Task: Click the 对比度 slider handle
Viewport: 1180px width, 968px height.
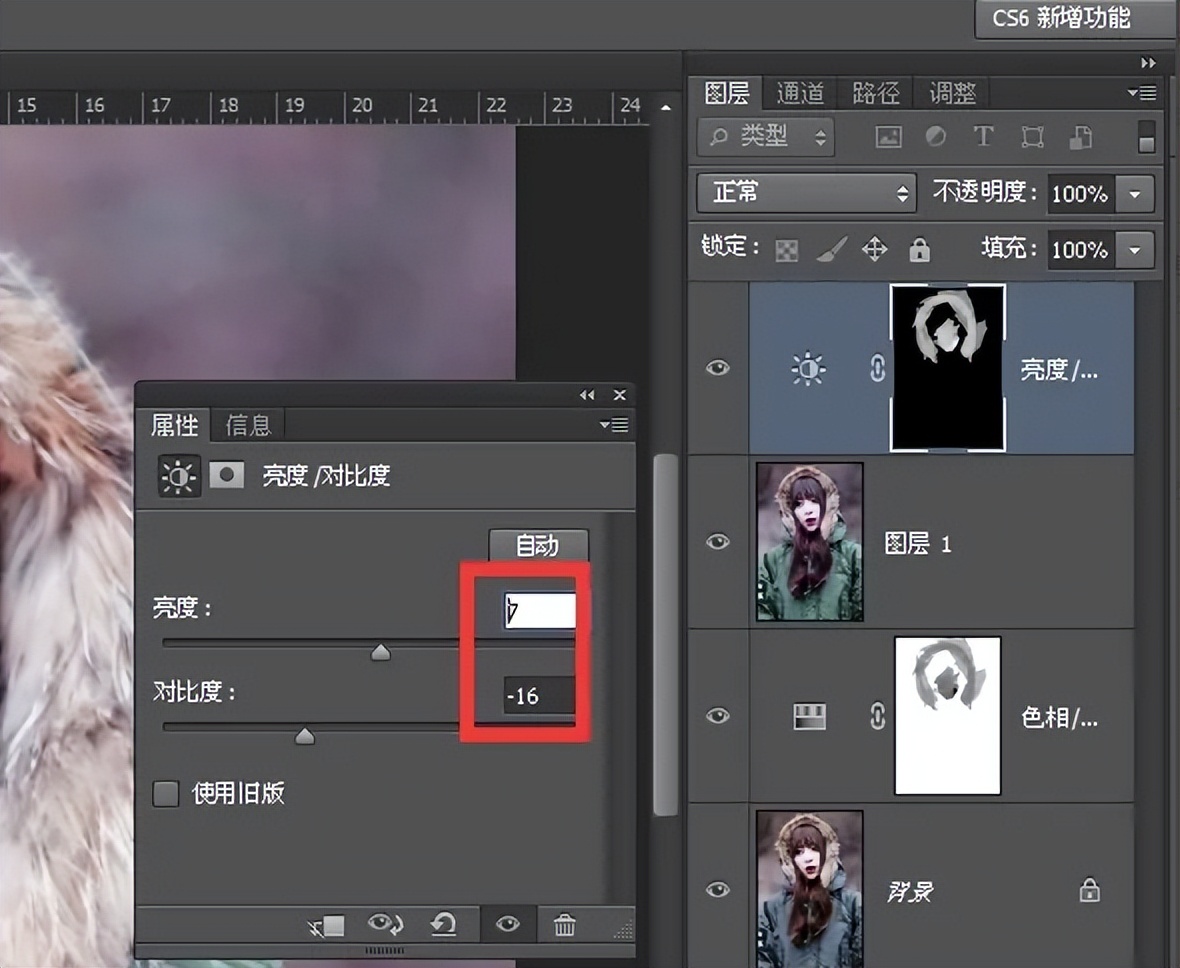Action: 304,735
